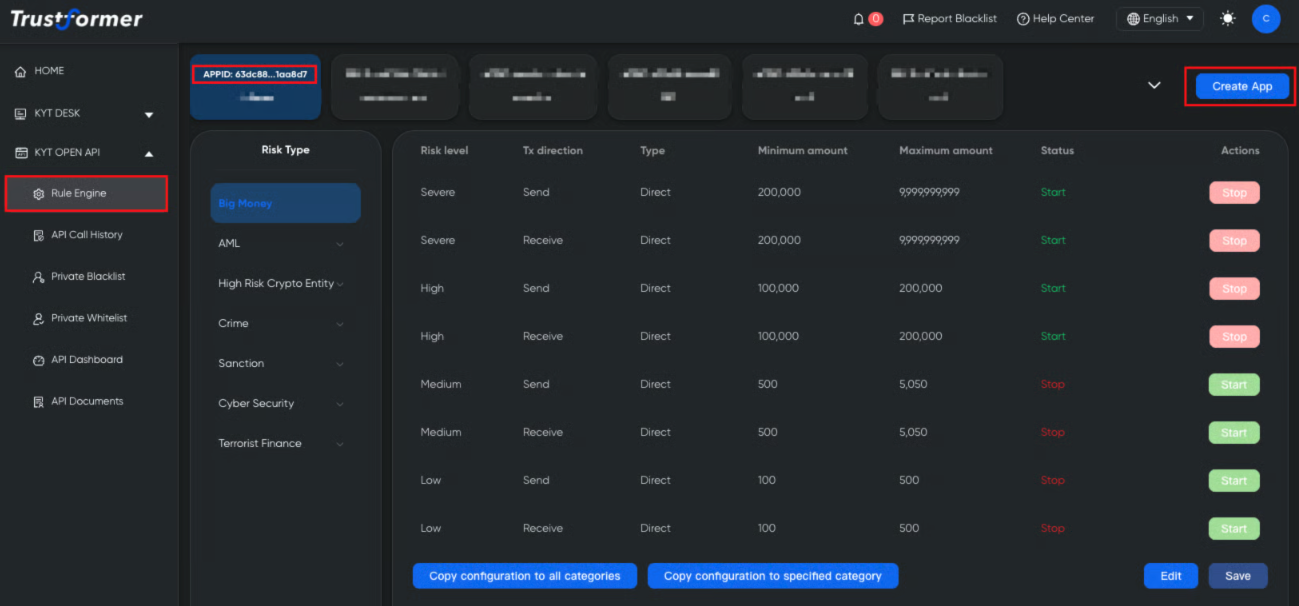Open the user avatar profile menu
1299x606 pixels.
click(x=1265, y=19)
